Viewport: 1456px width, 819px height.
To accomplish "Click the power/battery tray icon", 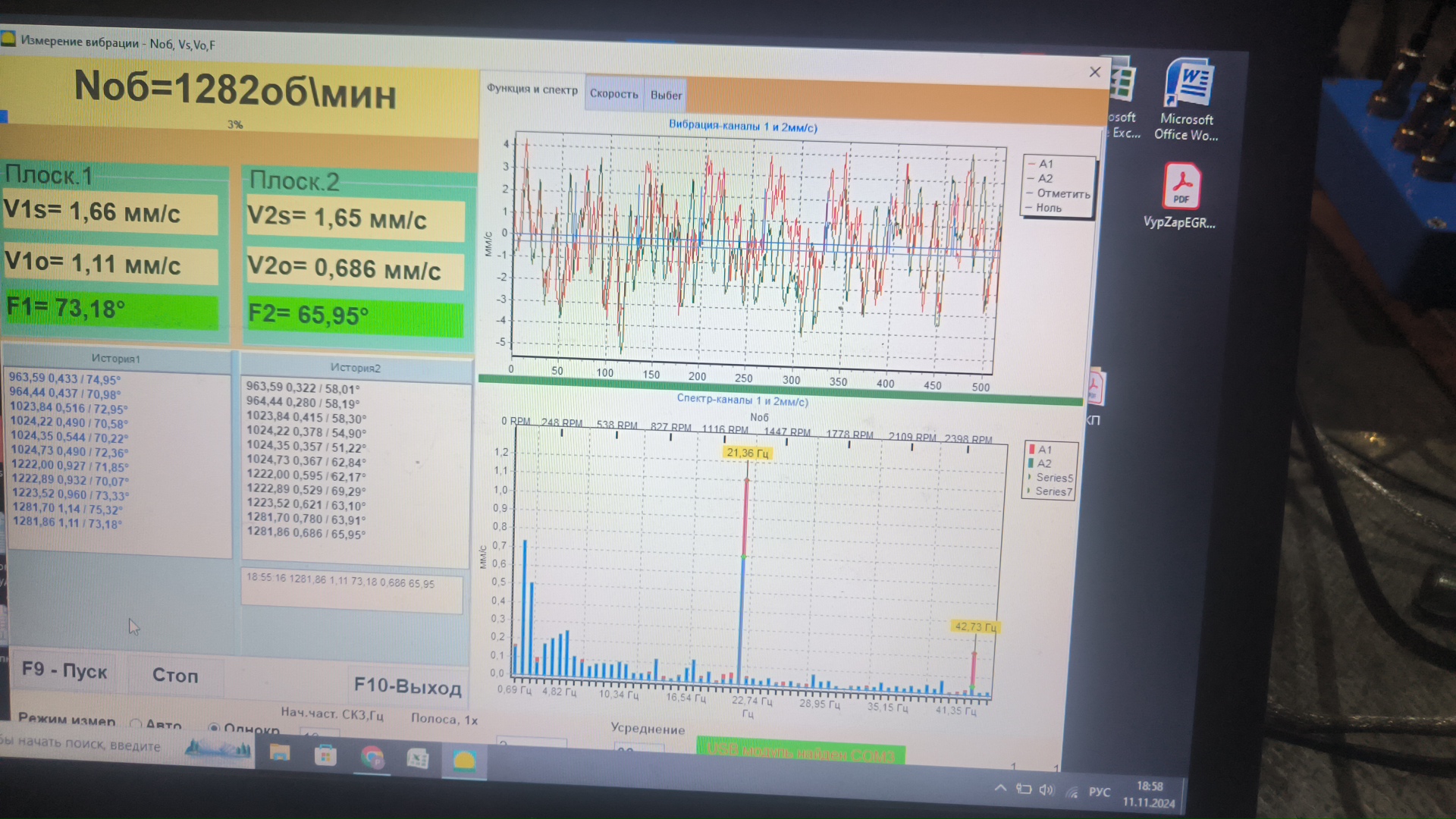I will pos(1024,789).
